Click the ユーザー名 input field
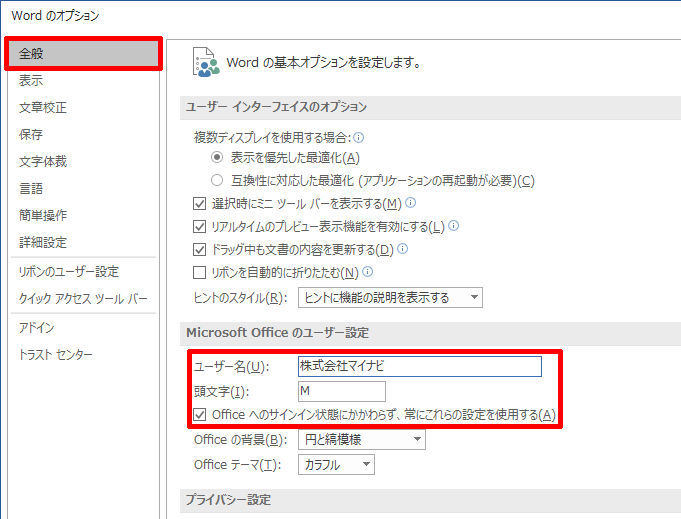Screen dimensions: 681x519 click(420, 366)
